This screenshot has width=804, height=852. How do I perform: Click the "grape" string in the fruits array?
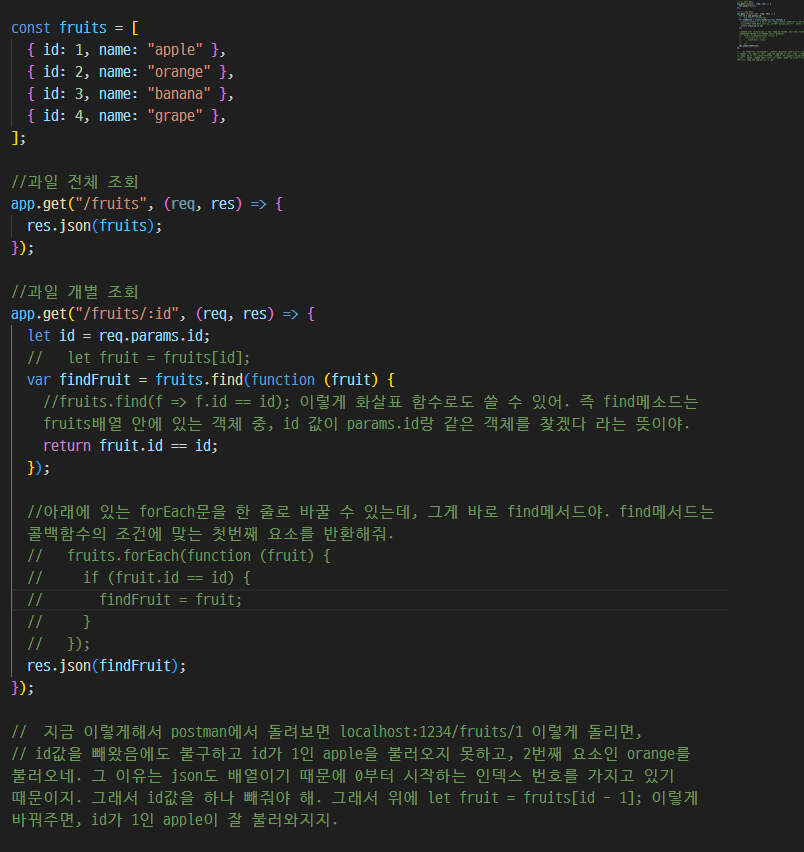(x=175, y=116)
